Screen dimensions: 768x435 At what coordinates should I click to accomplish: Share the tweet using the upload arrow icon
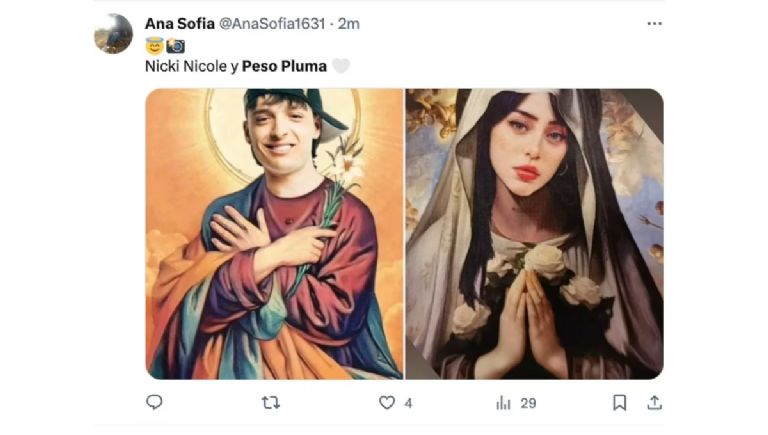click(x=654, y=403)
